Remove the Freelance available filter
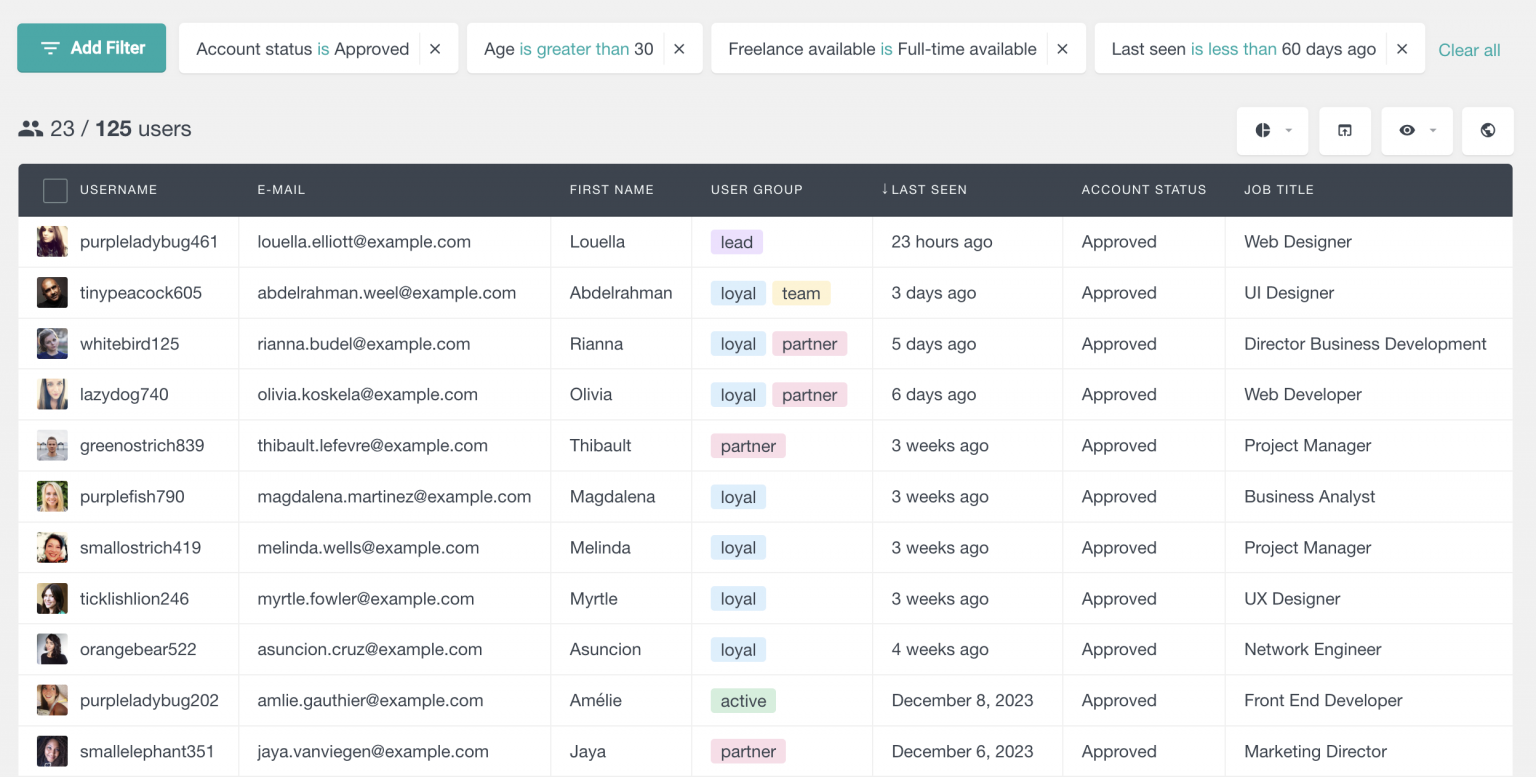This screenshot has height=777, width=1536. pos(1062,49)
